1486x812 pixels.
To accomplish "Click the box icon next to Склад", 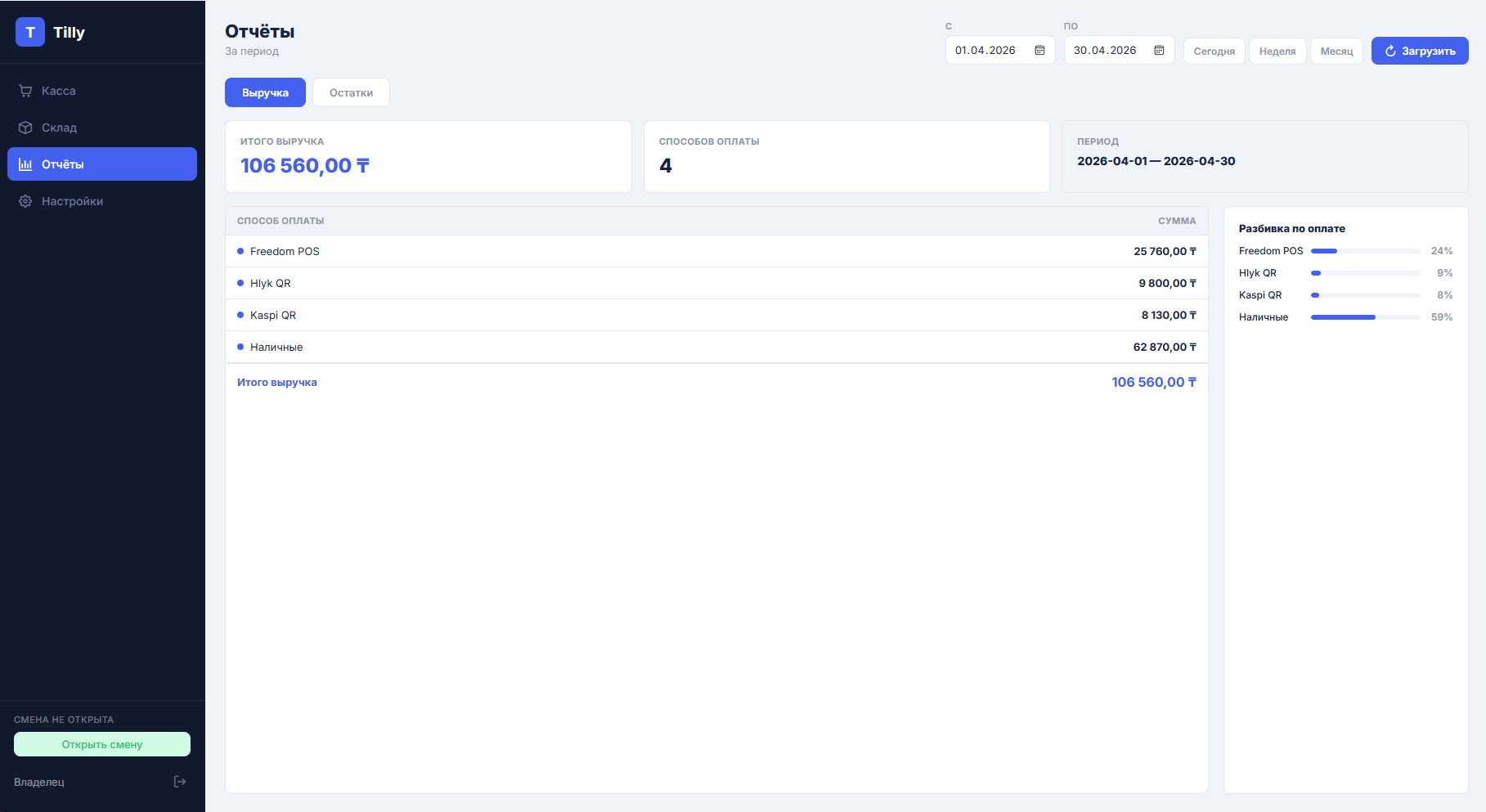I will (25, 128).
